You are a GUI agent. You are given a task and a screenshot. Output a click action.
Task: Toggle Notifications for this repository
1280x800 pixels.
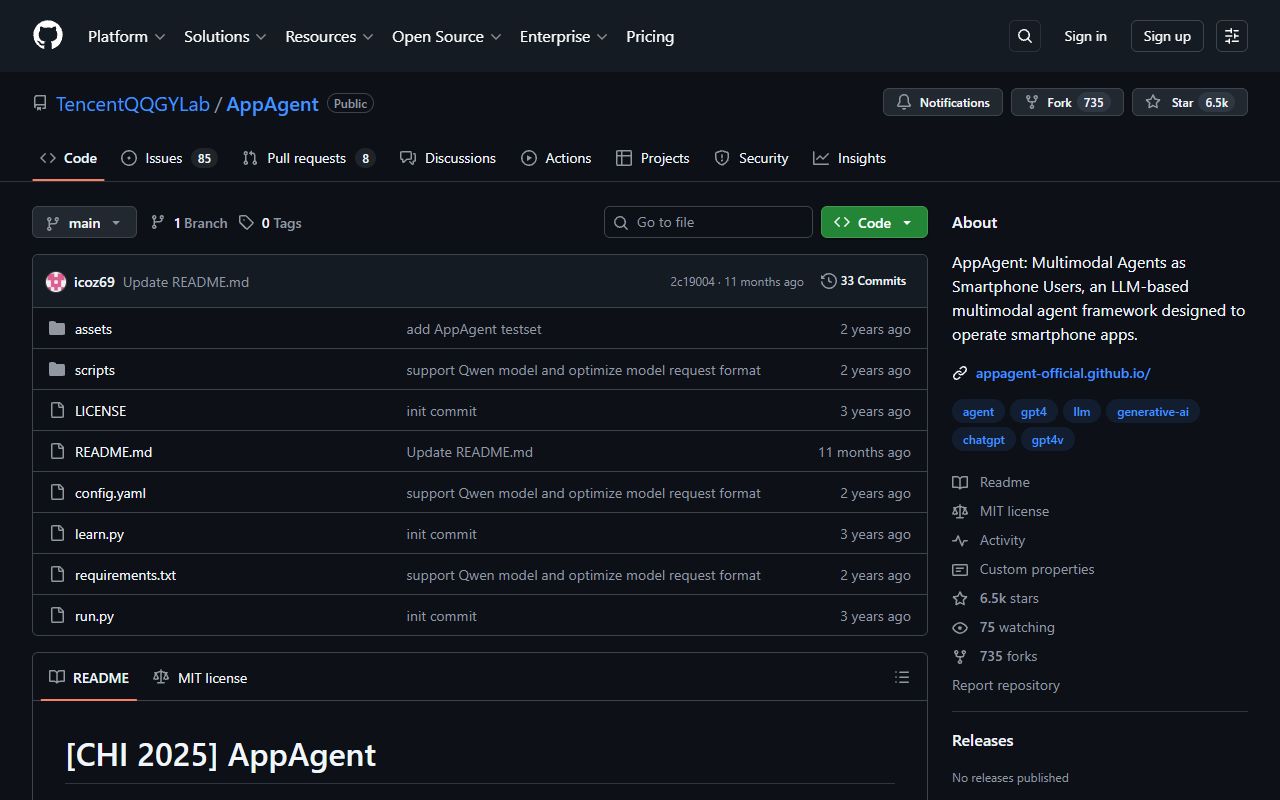(941, 101)
